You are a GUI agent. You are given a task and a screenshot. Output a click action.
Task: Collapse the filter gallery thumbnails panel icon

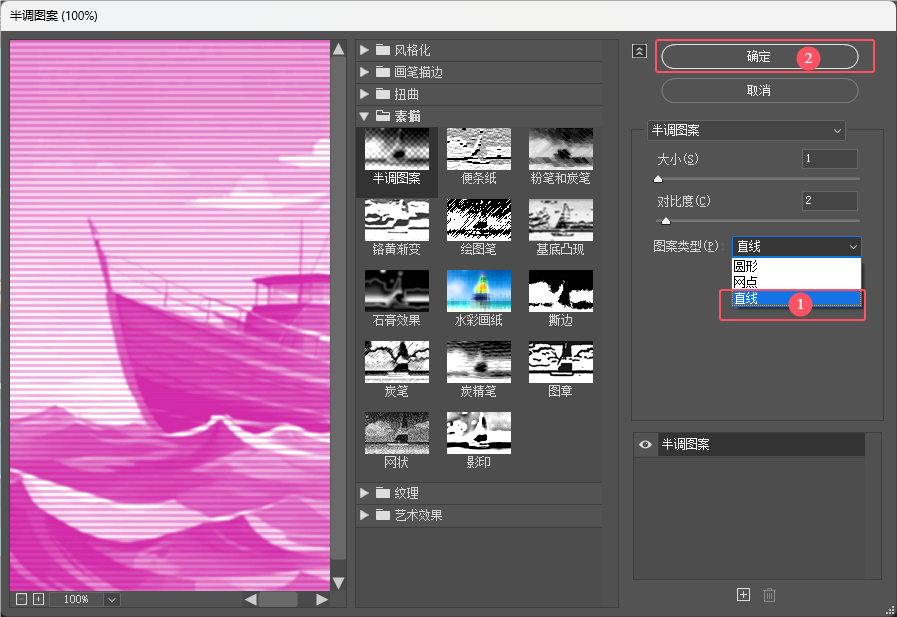[639, 51]
